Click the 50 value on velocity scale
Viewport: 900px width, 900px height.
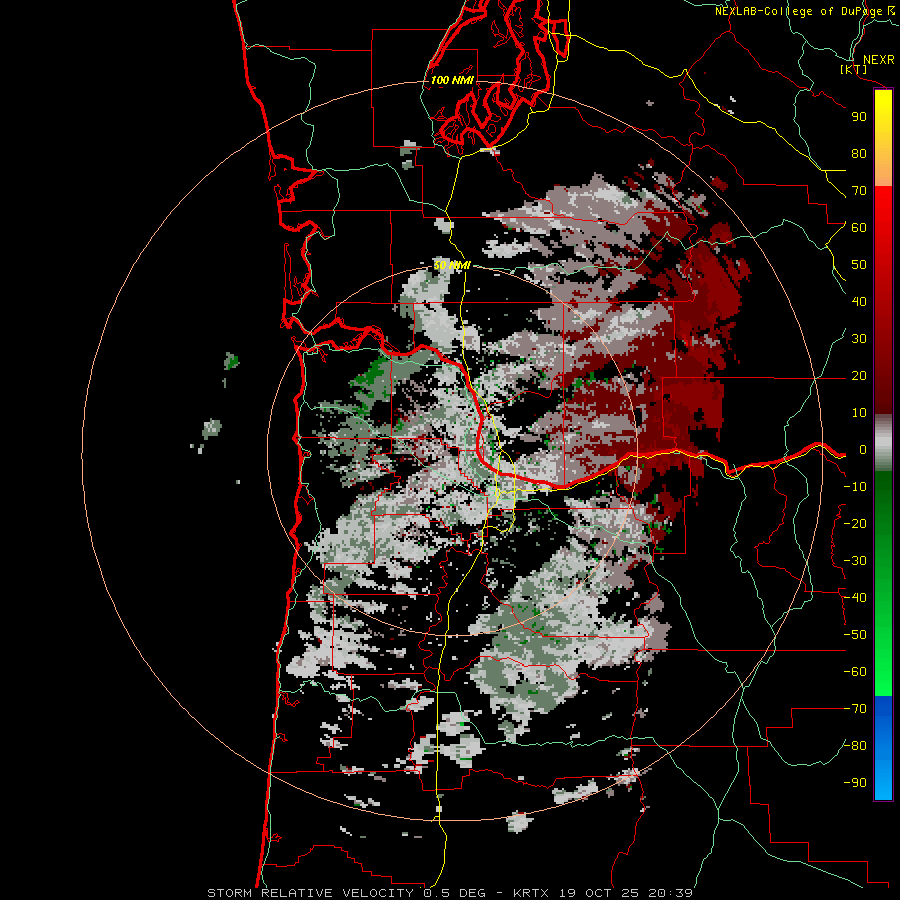tap(859, 265)
